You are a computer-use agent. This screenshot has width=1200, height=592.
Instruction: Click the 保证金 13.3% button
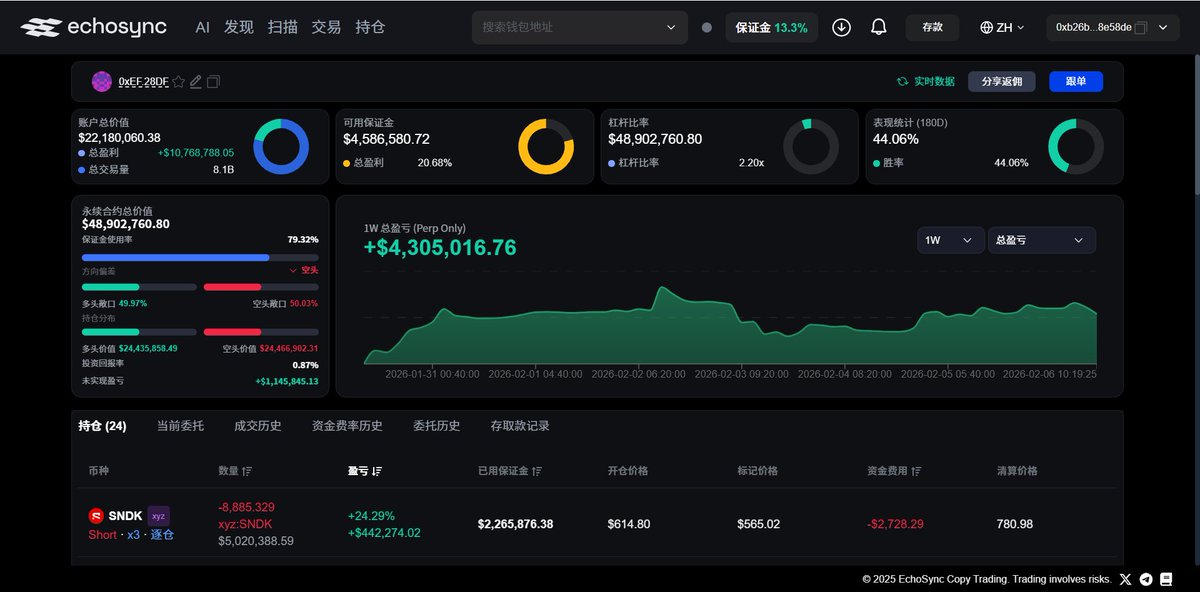point(771,28)
